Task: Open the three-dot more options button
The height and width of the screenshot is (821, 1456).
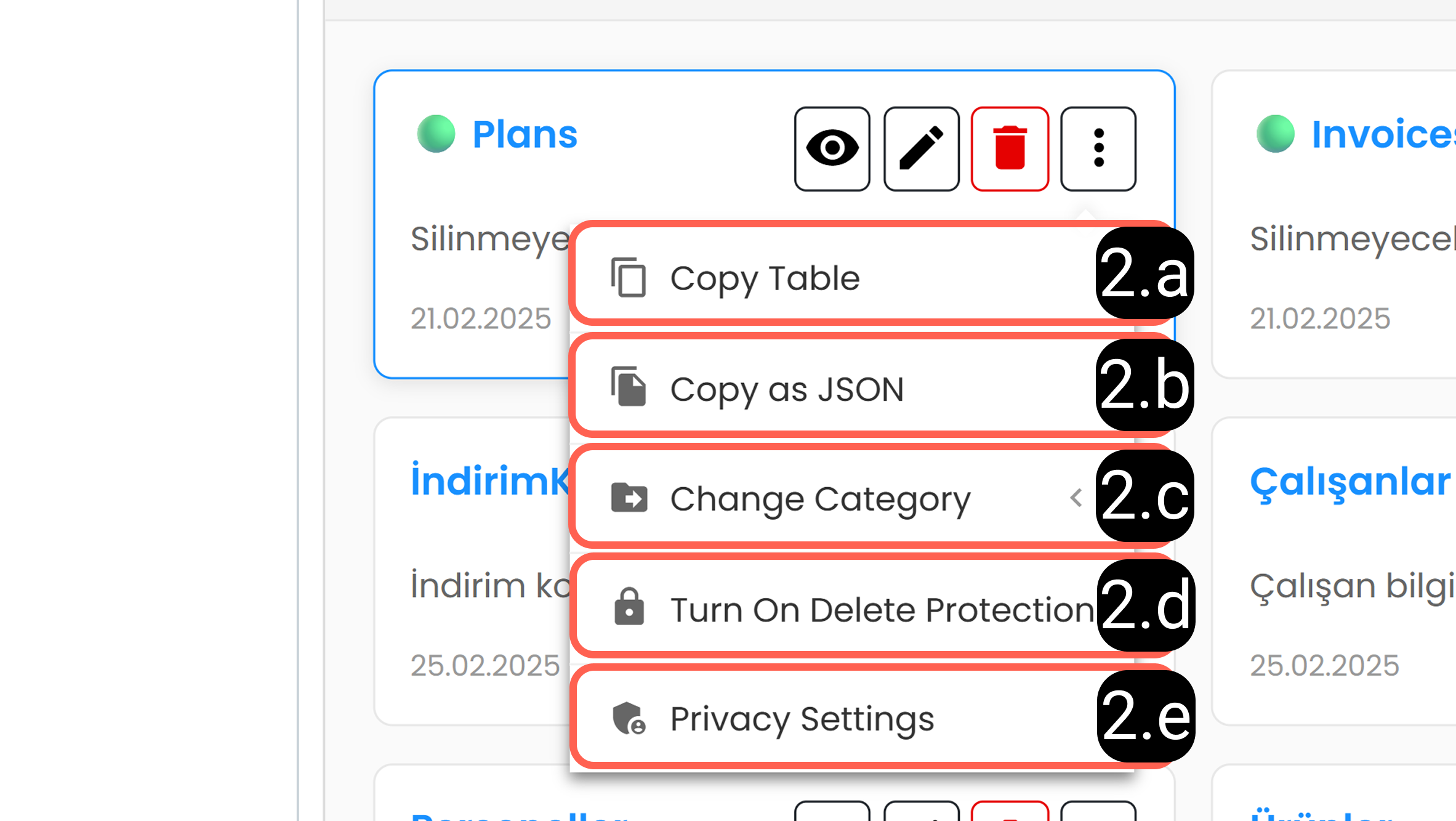Action: (1098, 148)
